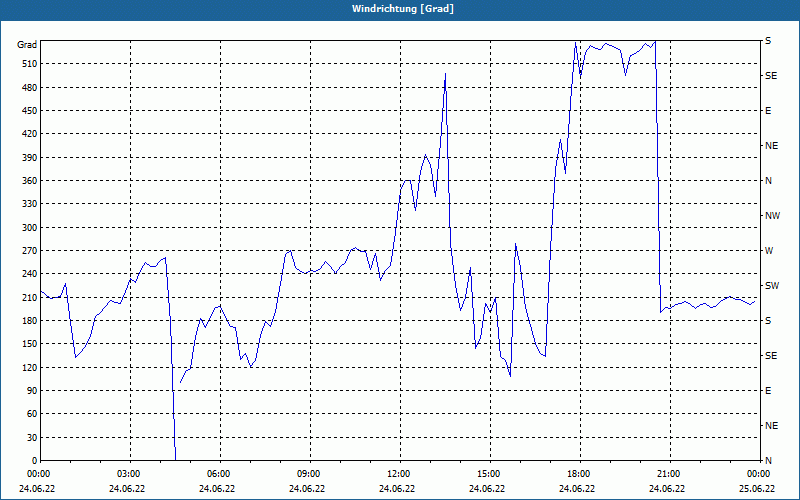Click the 210 degree axis label
Image resolution: width=800 pixels, height=500 pixels.
(30, 297)
